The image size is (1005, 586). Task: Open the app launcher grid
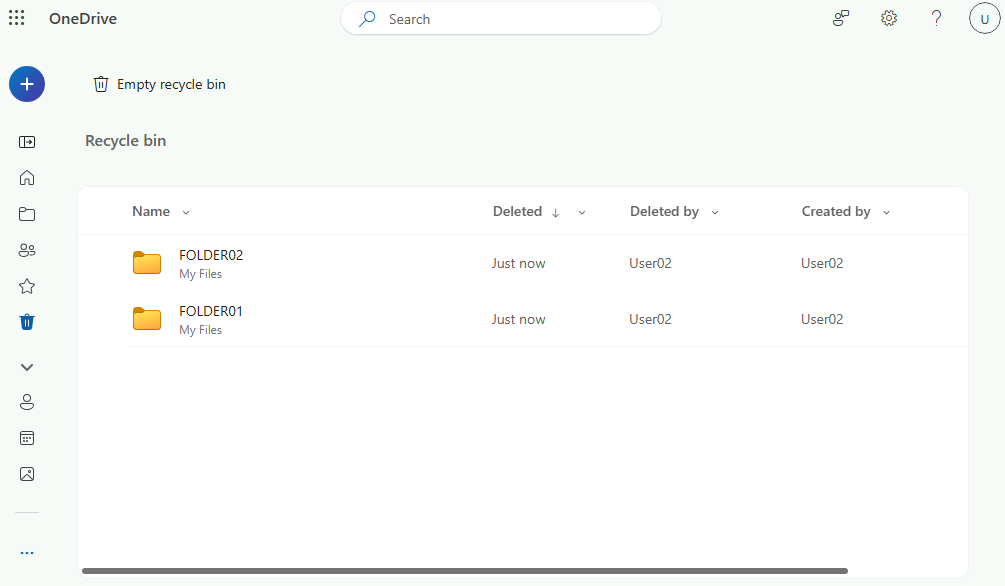(17, 18)
